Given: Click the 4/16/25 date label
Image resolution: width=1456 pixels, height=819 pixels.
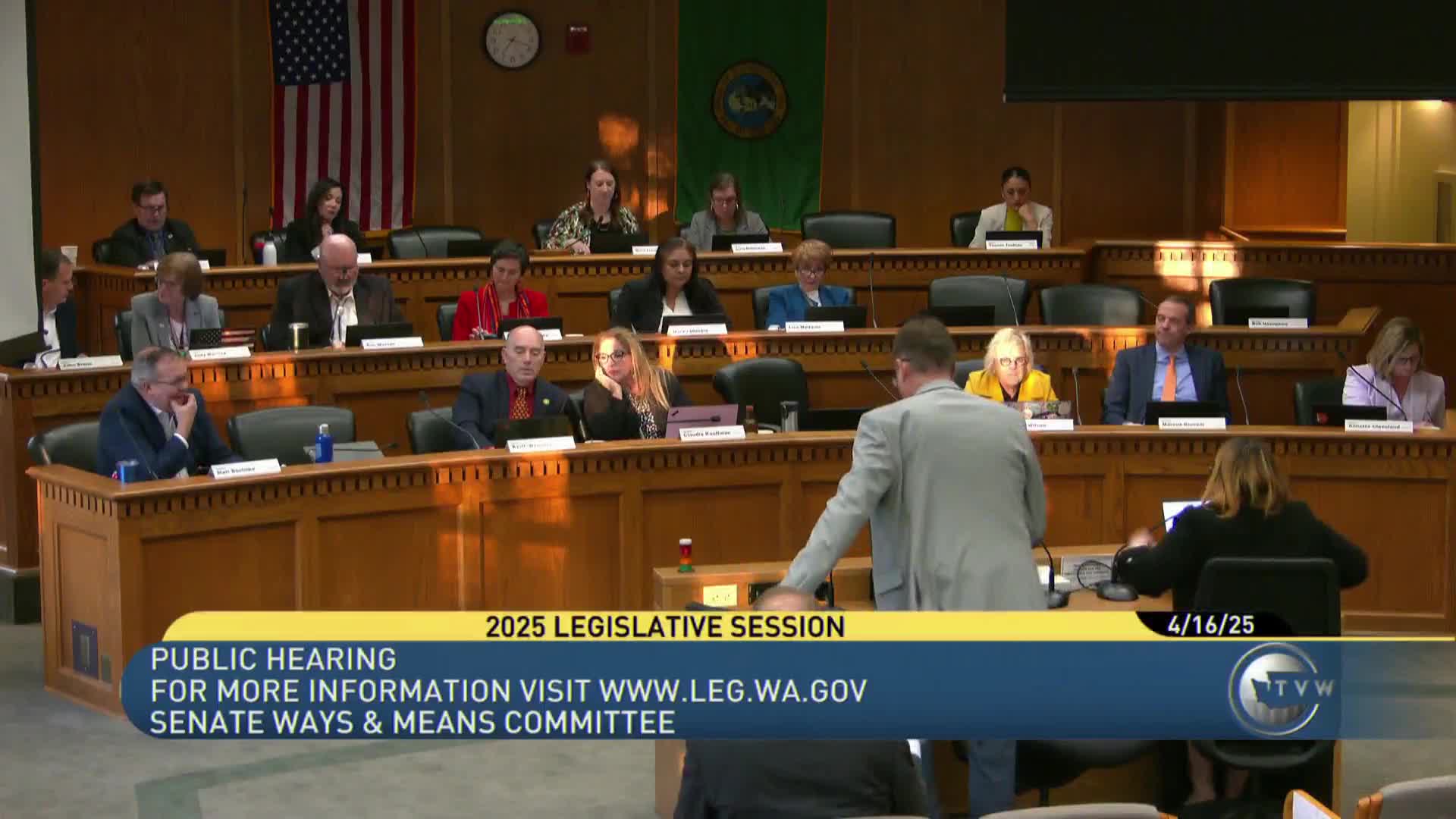Looking at the screenshot, I should 1211,626.
